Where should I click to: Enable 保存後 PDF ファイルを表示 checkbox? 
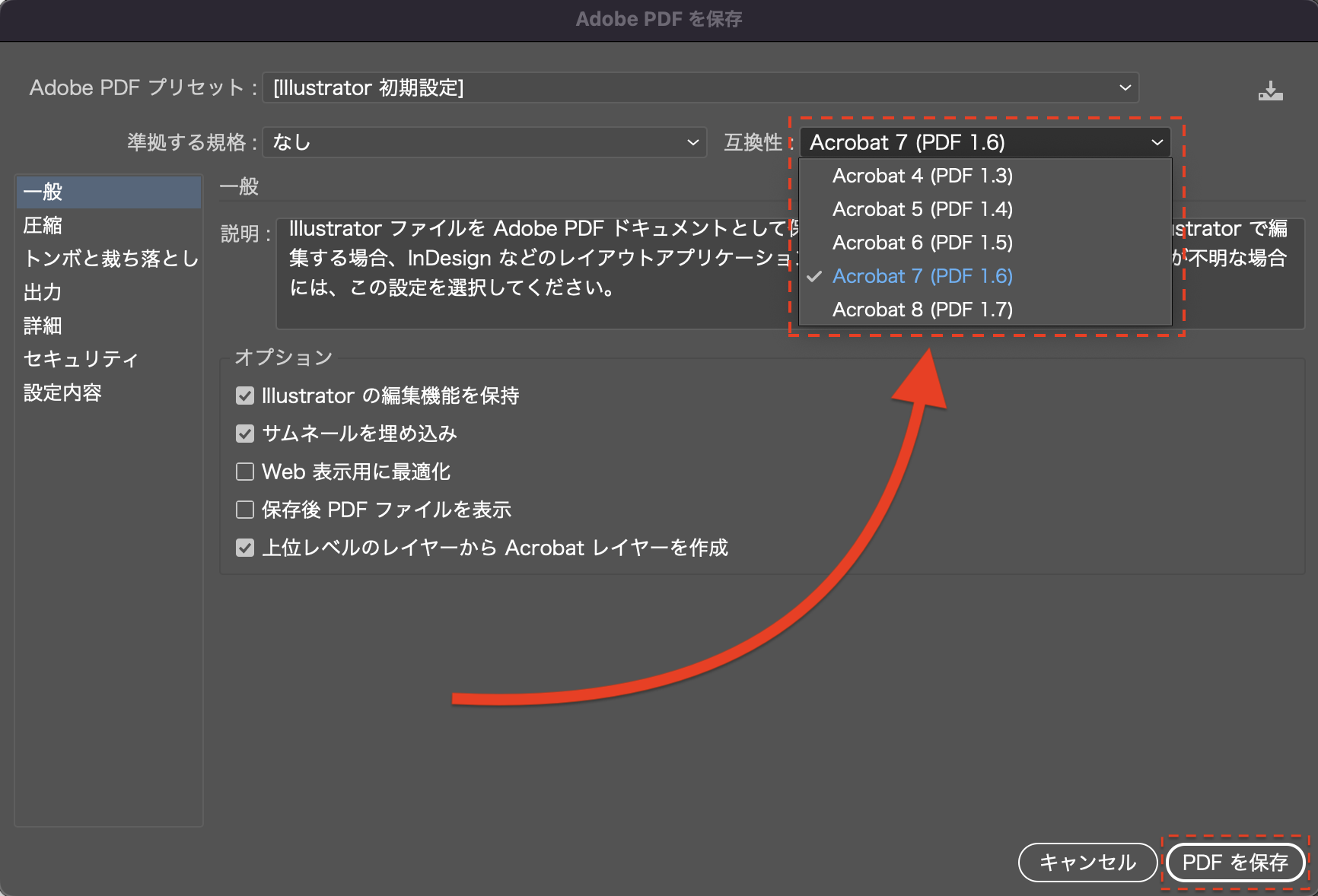coord(245,510)
